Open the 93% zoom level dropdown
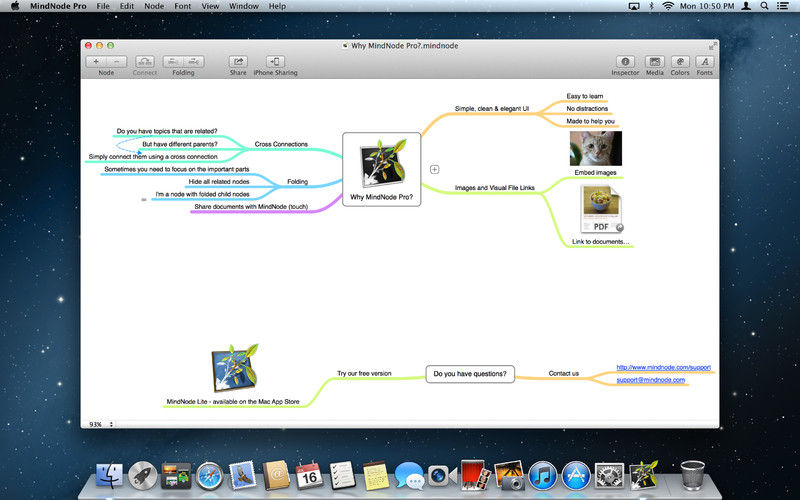This screenshot has height=500, width=800. click(x=100, y=424)
